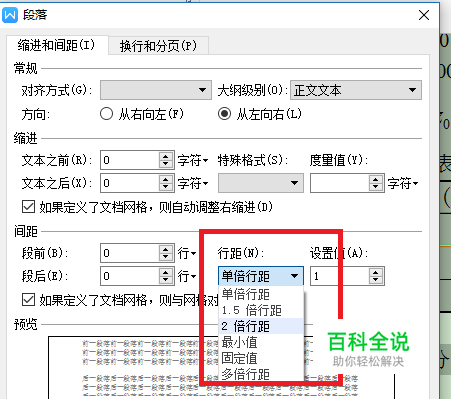Click the paragraph 预览 preview box
The image size is (451, 399).
tap(222, 367)
